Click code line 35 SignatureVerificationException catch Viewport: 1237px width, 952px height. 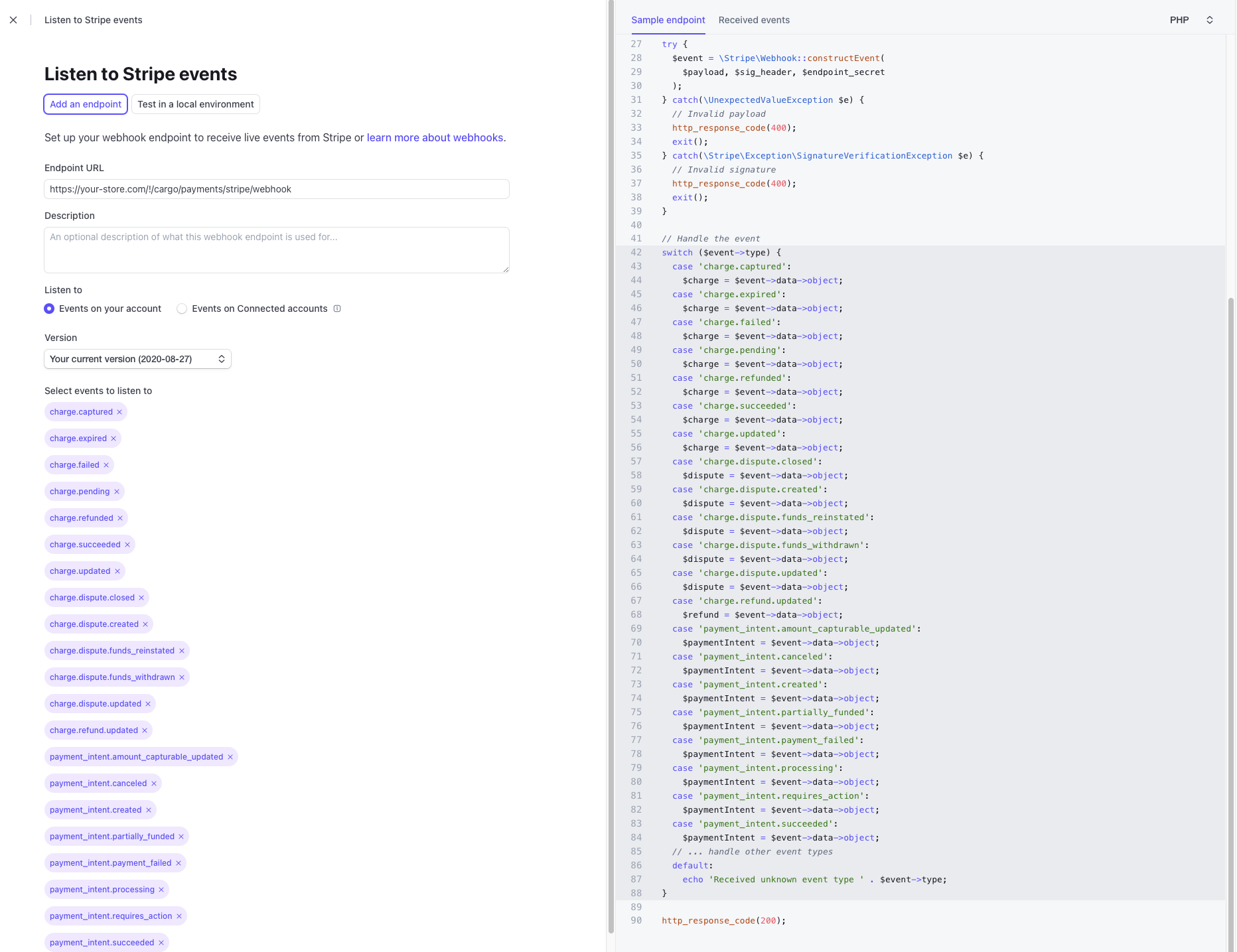823,156
